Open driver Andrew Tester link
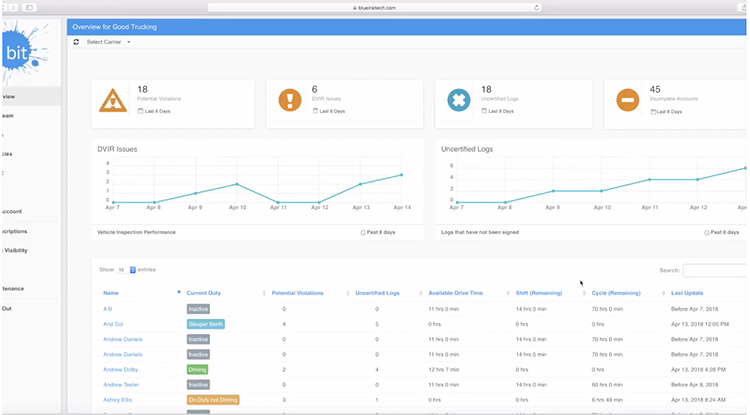Viewport: 750px width, 415px height. pyautogui.click(x=121, y=385)
